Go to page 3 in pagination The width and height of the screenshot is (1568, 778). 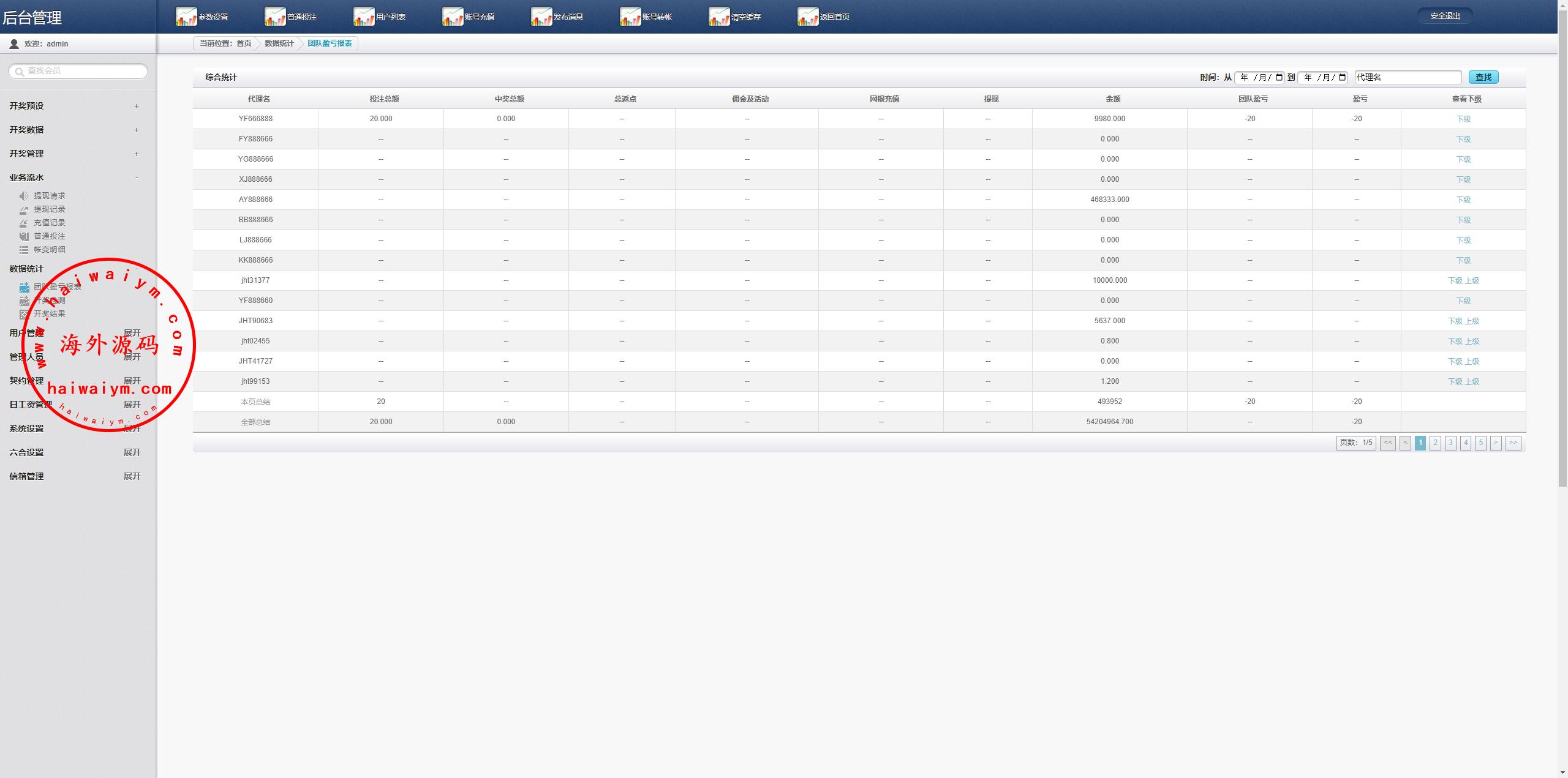[x=1450, y=443]
